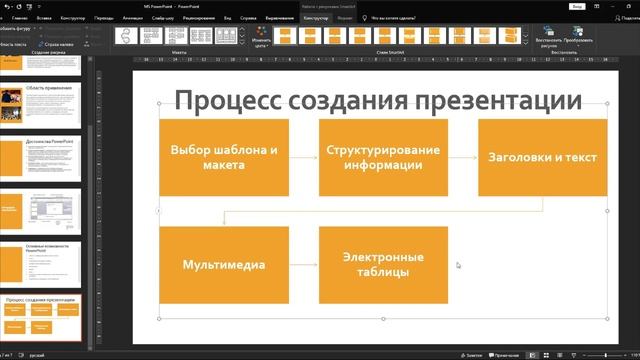640x360 pixels.
Task: Click the slide title Процесс создания презентации
Action: [x=378, y=100]
